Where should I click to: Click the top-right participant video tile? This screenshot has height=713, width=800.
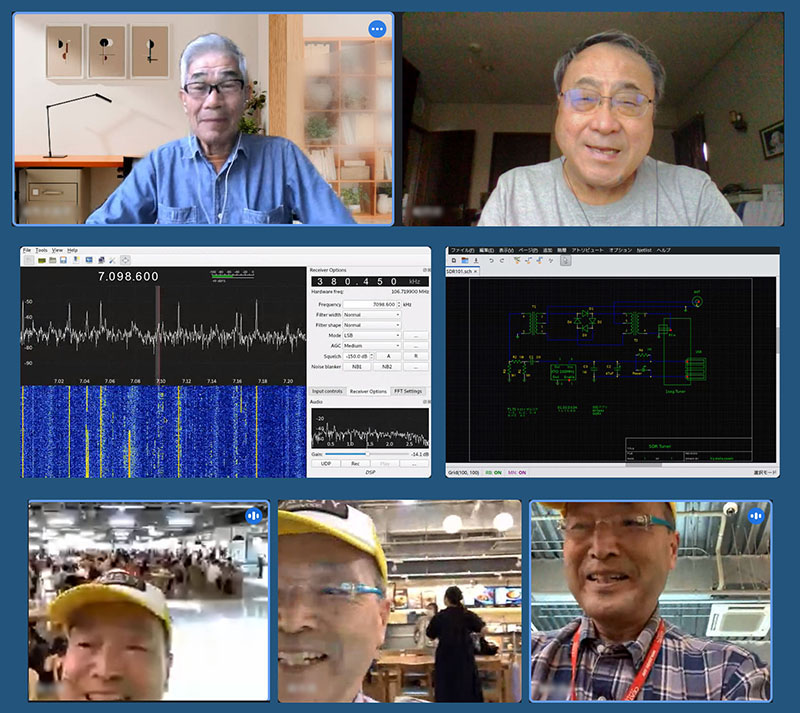[593, 119]
